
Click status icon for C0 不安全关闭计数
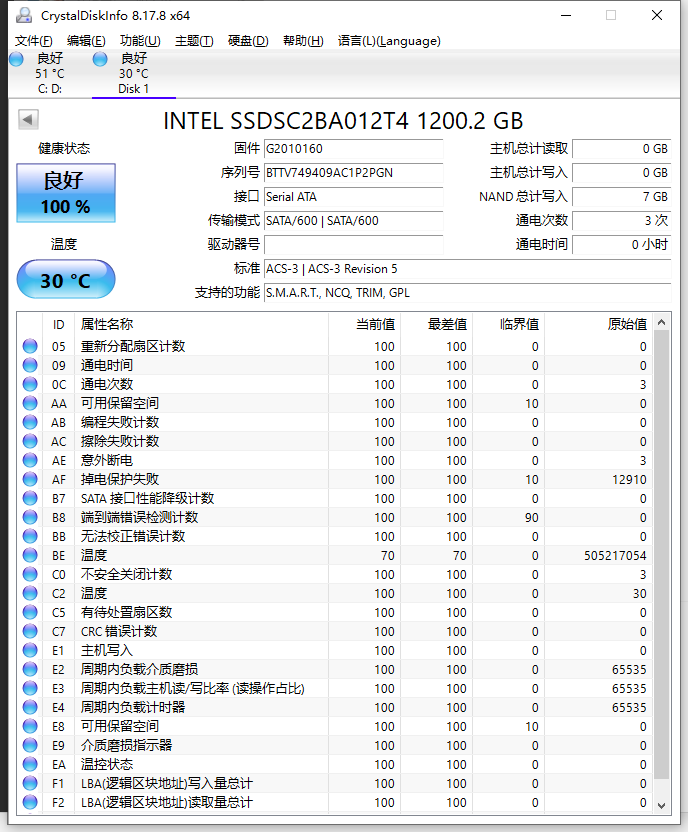30,575
